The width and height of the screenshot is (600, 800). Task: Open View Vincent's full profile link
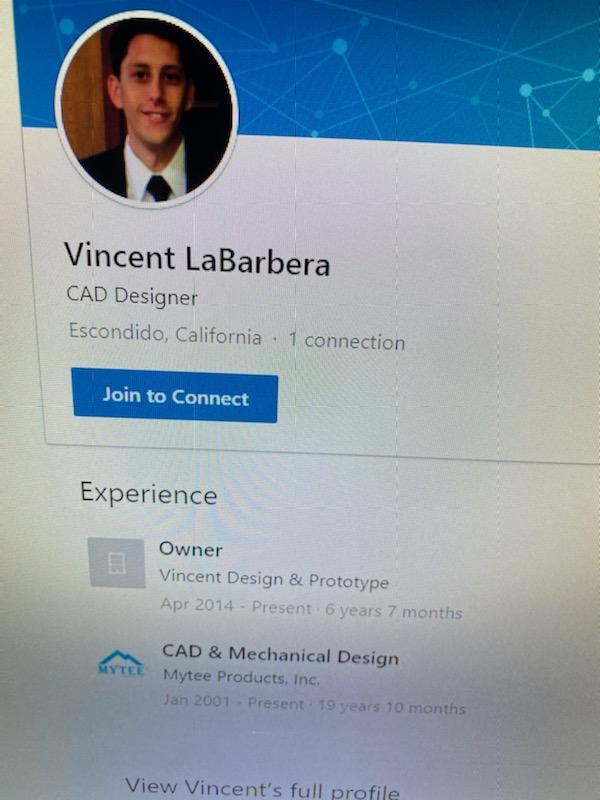click(262, 788)
